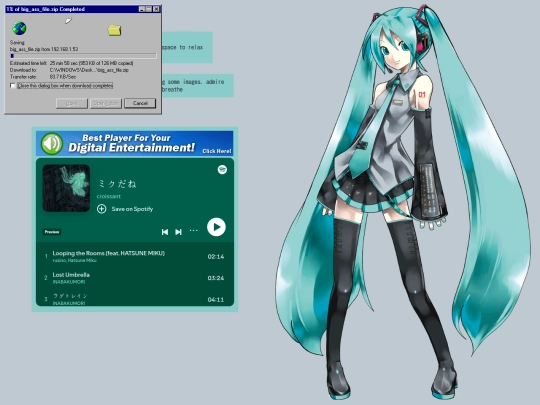Click the yellow folder icon in download dialog
Screen dimensions: 540x405
114,30
